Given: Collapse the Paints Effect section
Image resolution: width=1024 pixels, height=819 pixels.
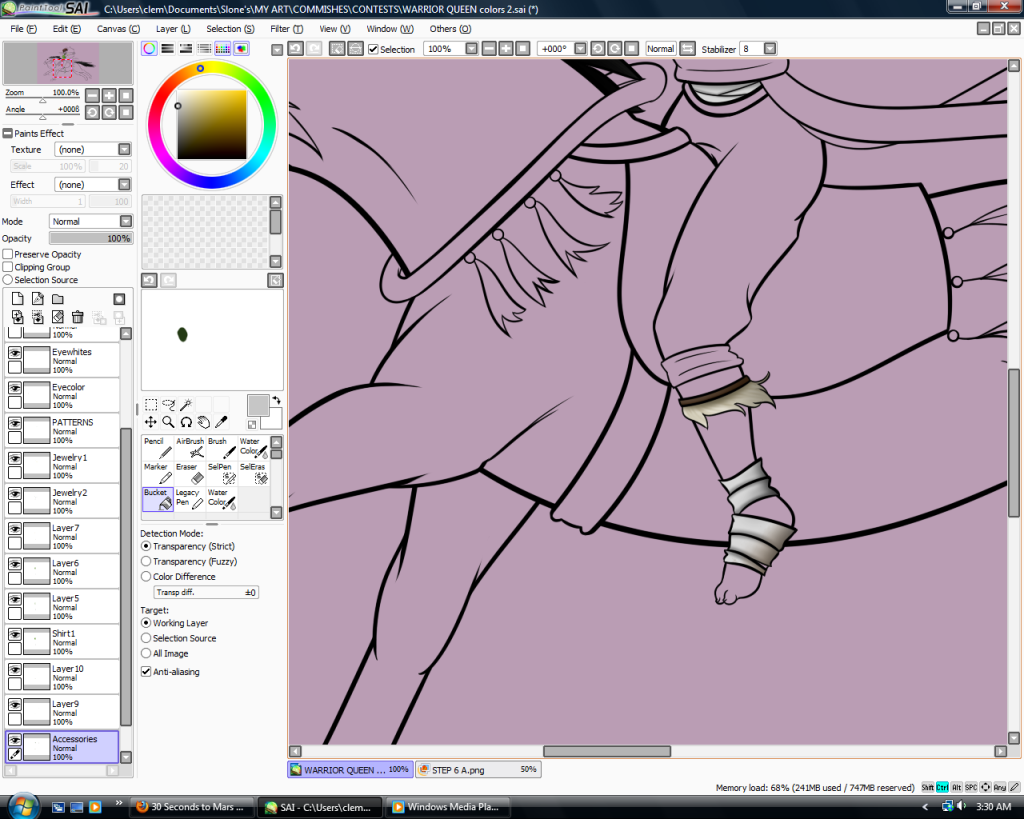Looking at the screenshot, I should coord(8,133).
